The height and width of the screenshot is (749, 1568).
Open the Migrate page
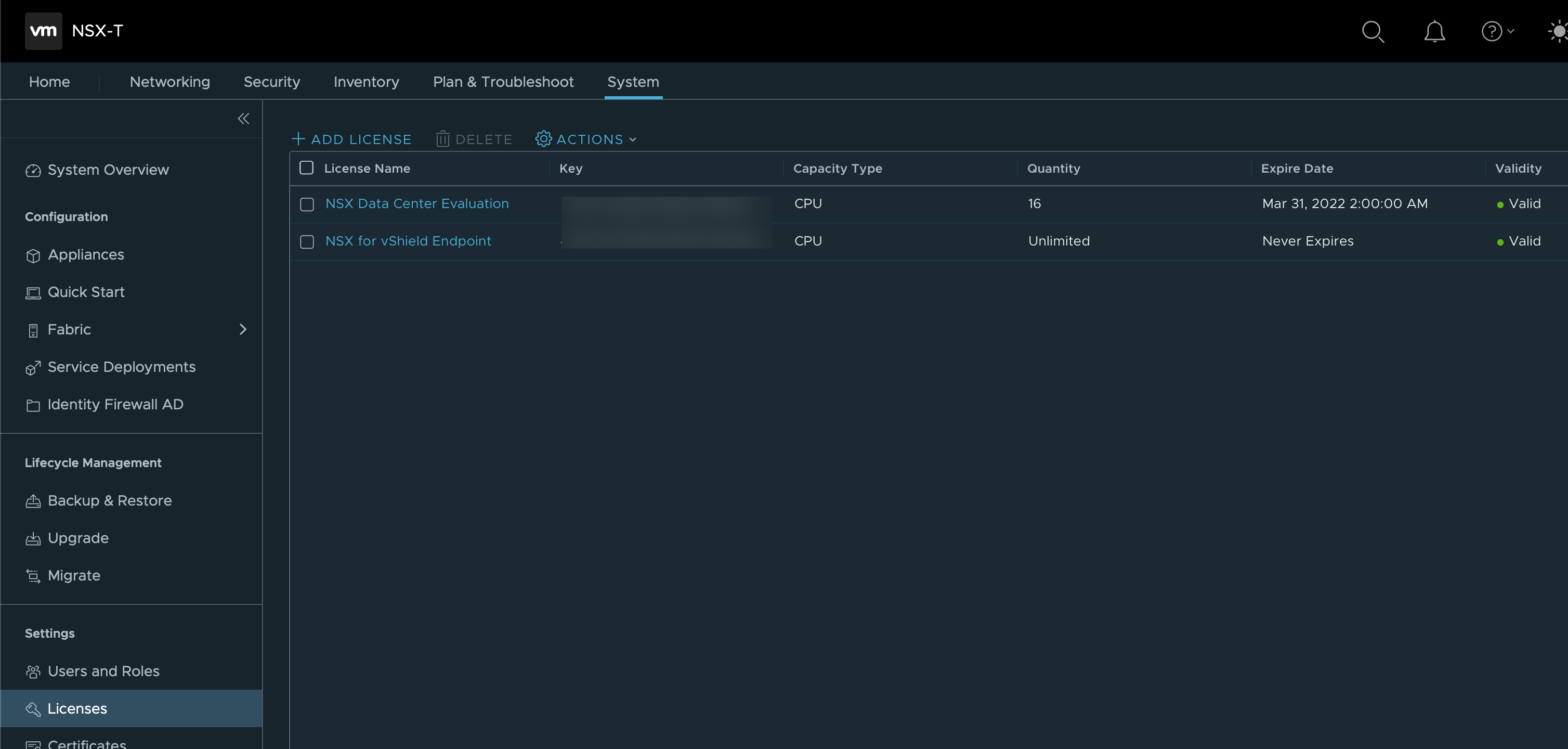pos(74,575)
